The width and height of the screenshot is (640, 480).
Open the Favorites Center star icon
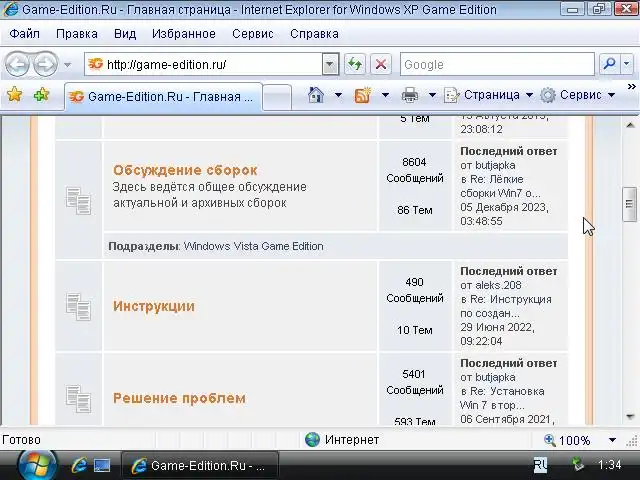(14, 95)
